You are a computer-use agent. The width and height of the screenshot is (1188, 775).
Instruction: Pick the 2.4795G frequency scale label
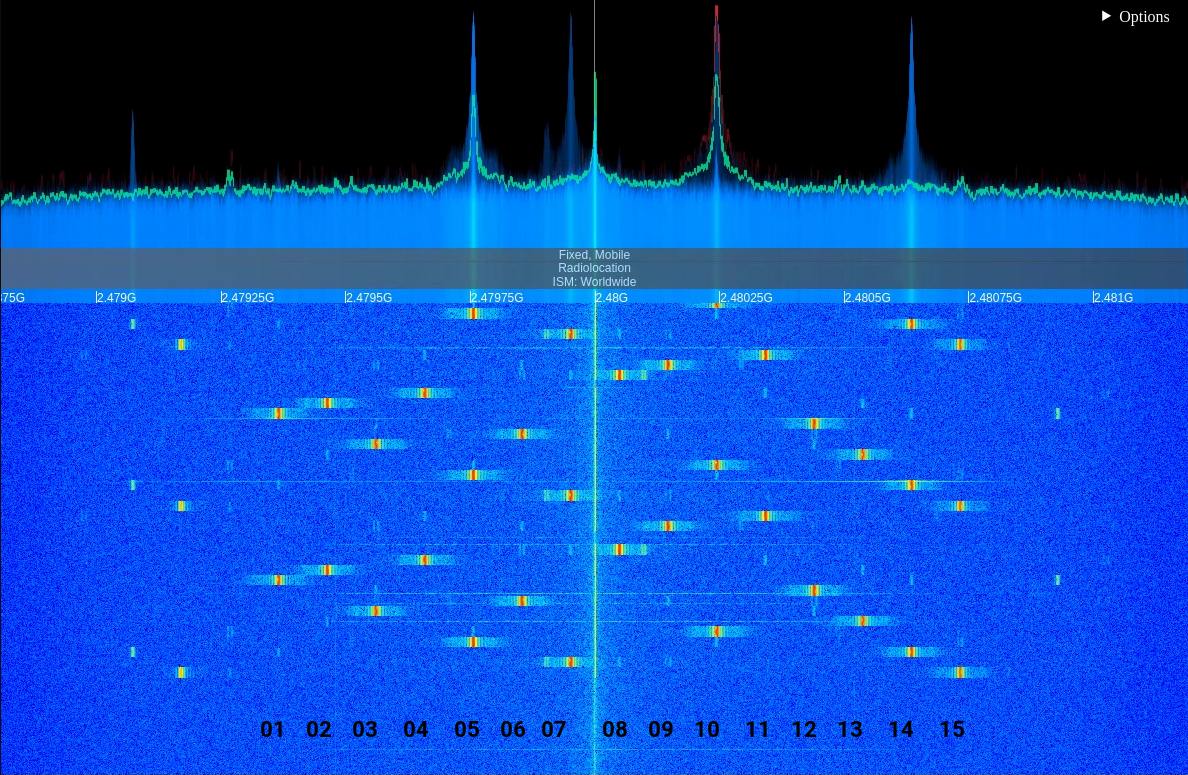point(369,298)
